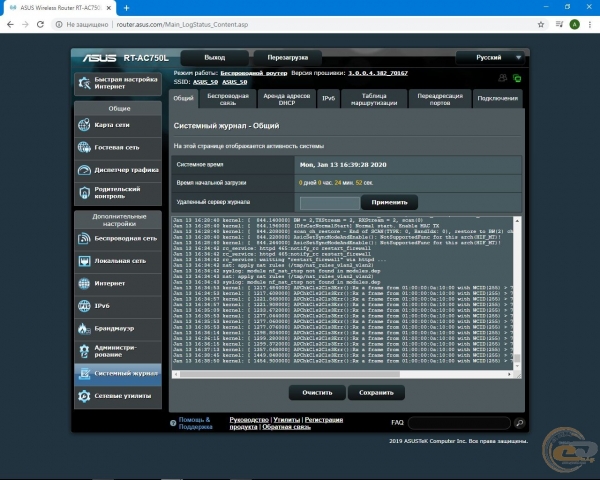Open the browser reading list icon
This screenshot has height=480, width=600.
[559, 24]
